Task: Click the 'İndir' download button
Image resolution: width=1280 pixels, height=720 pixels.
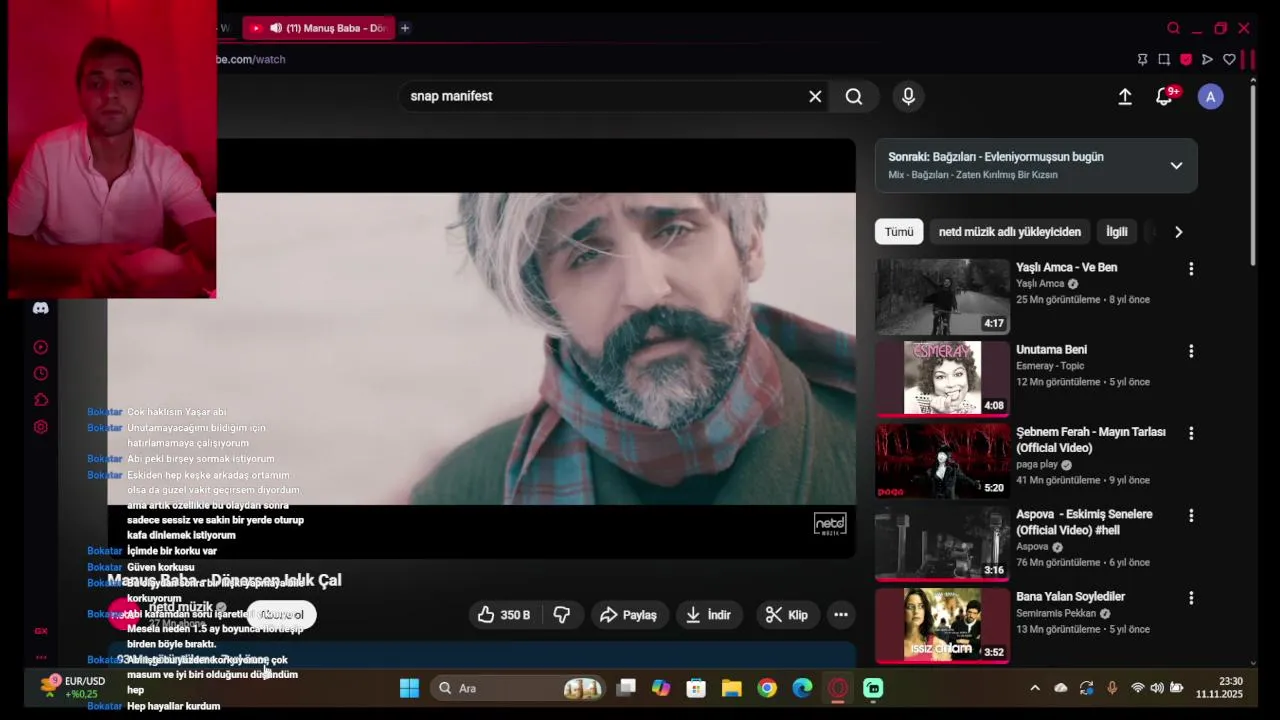Action: (709, 615)
